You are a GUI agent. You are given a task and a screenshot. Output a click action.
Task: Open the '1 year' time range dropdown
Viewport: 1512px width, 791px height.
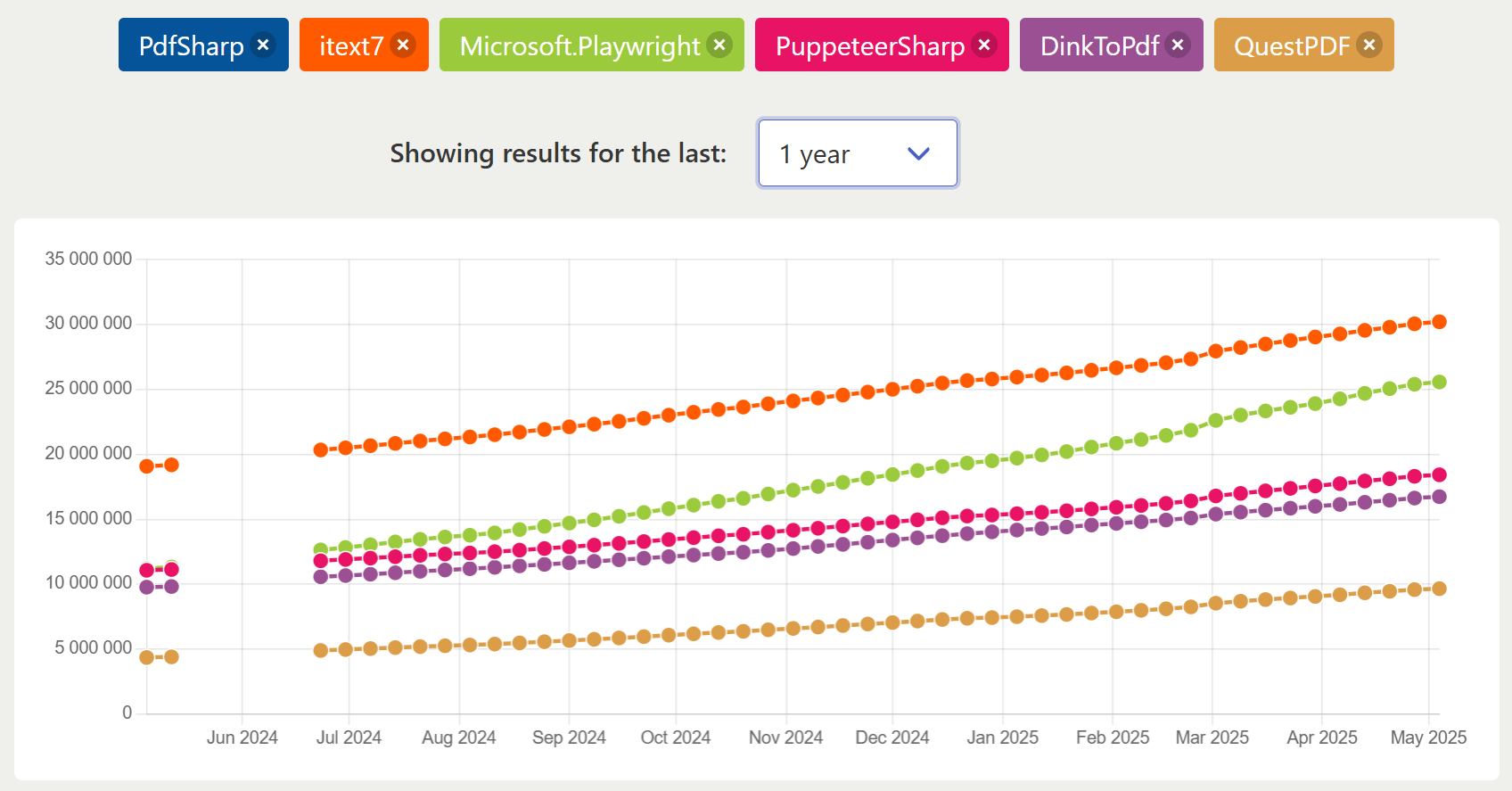point(858,153)
